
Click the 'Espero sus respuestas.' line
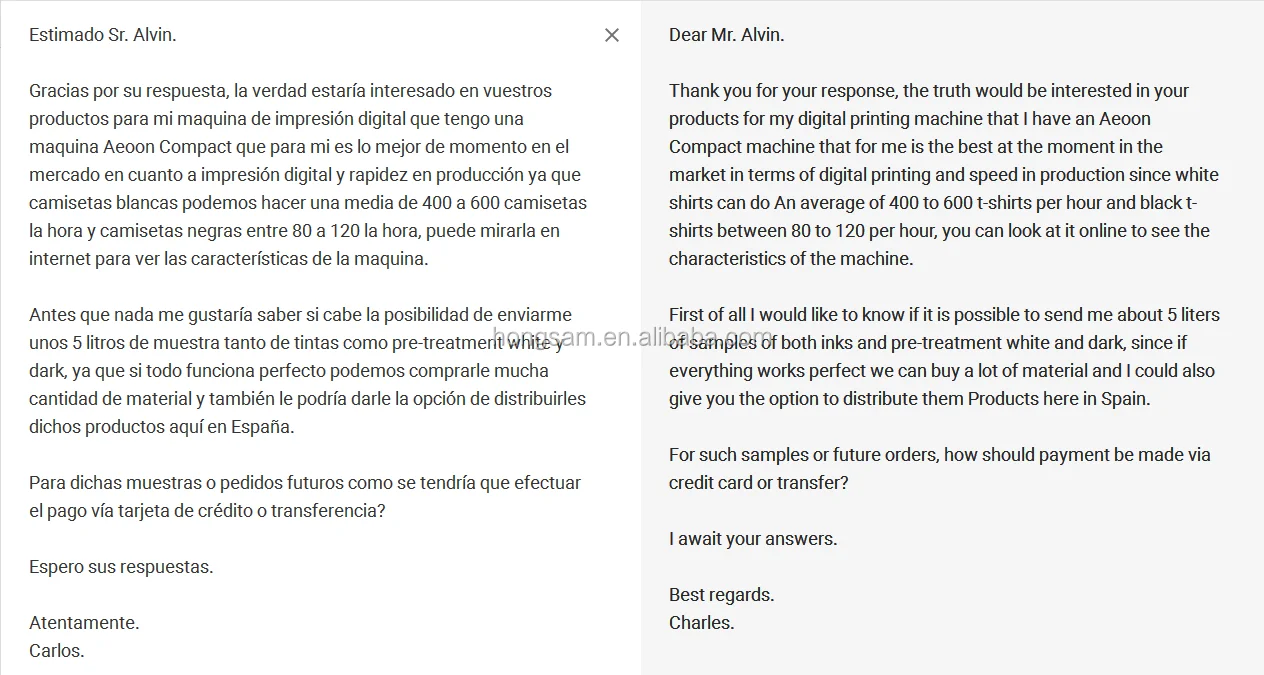(121, 567)
